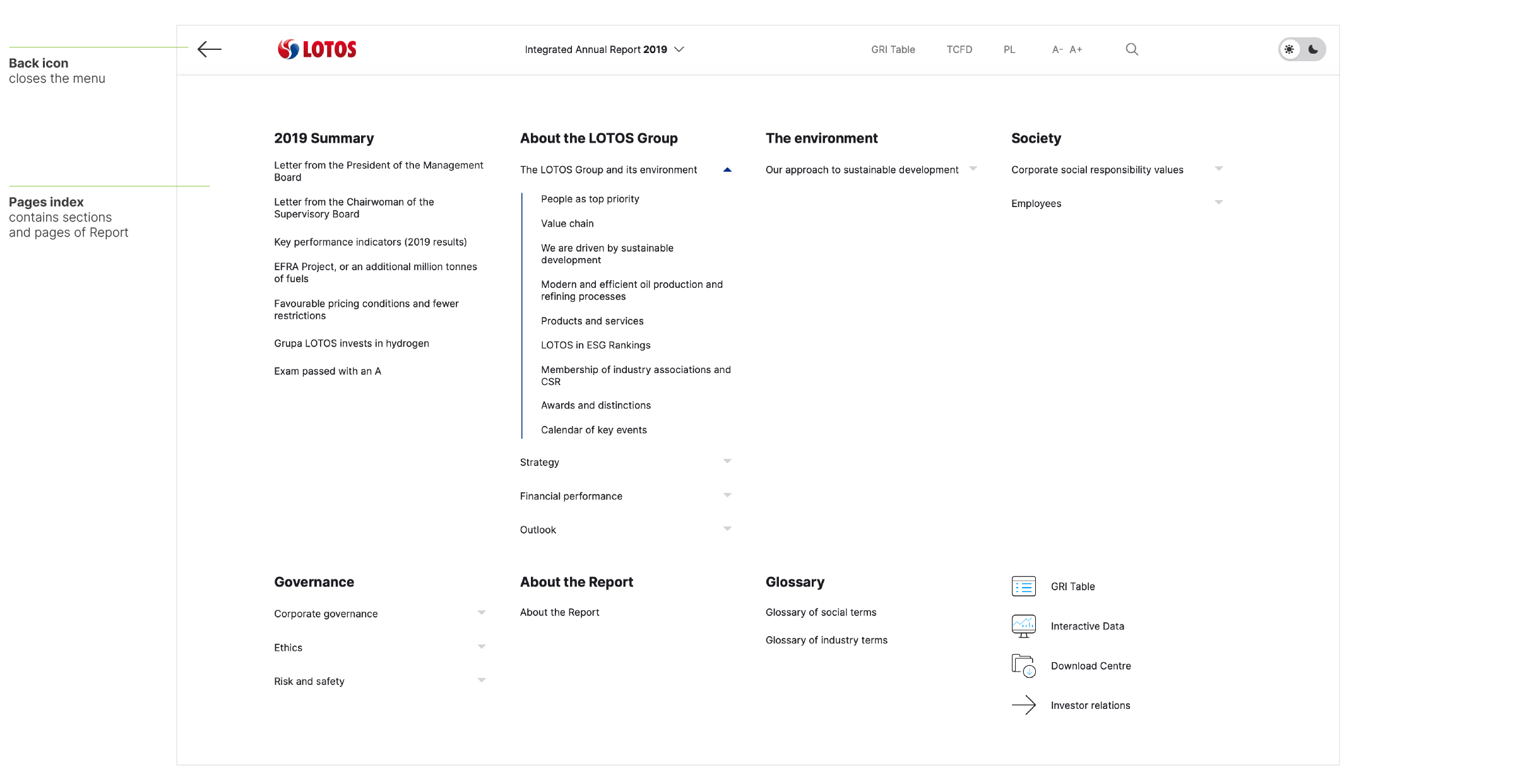Decrease font size with A-
Screen dimensions: 1515x784
point(1057,49)
